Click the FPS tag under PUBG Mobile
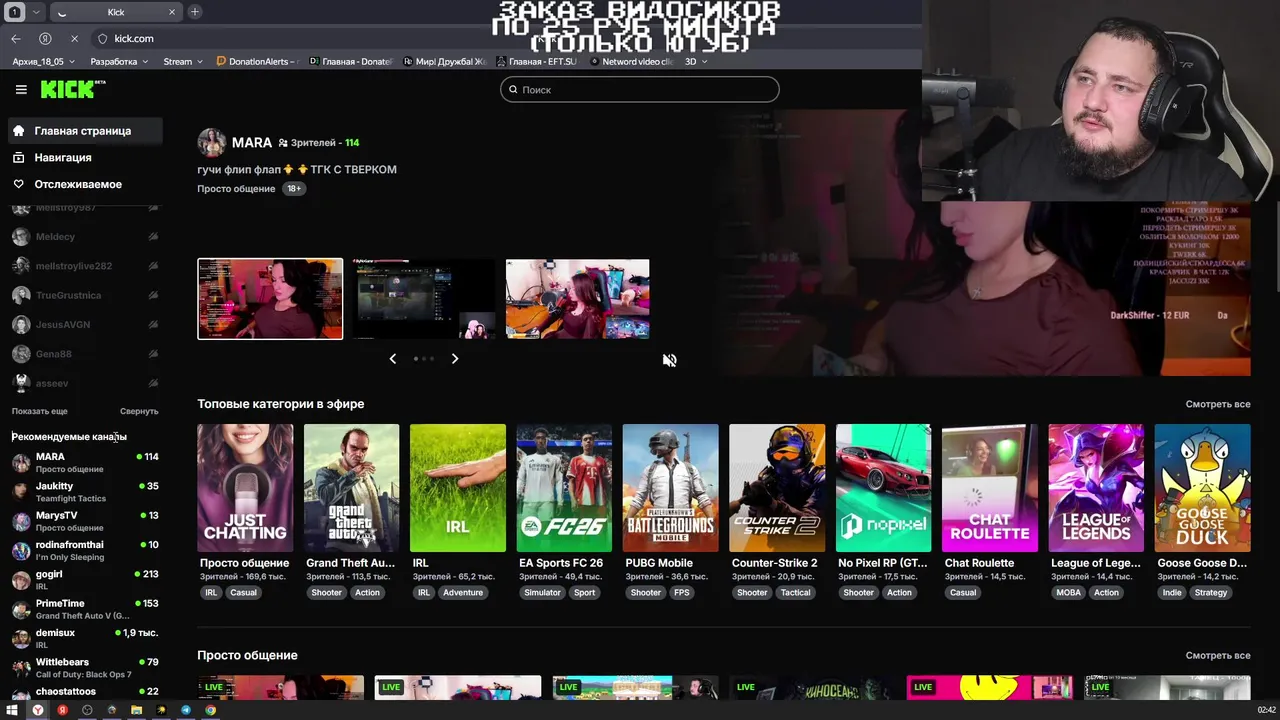The width and height of the screenshot is (1280, 720). [682, 592]
